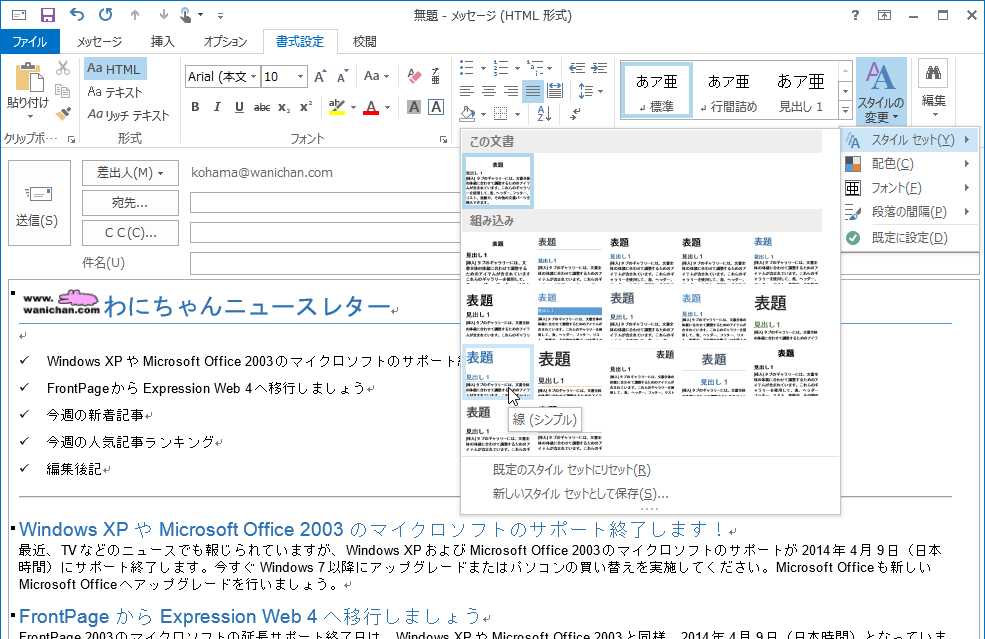Expand the styles gallery More arrow
Viewport: 985px width, 639px height.
(846, 110)
